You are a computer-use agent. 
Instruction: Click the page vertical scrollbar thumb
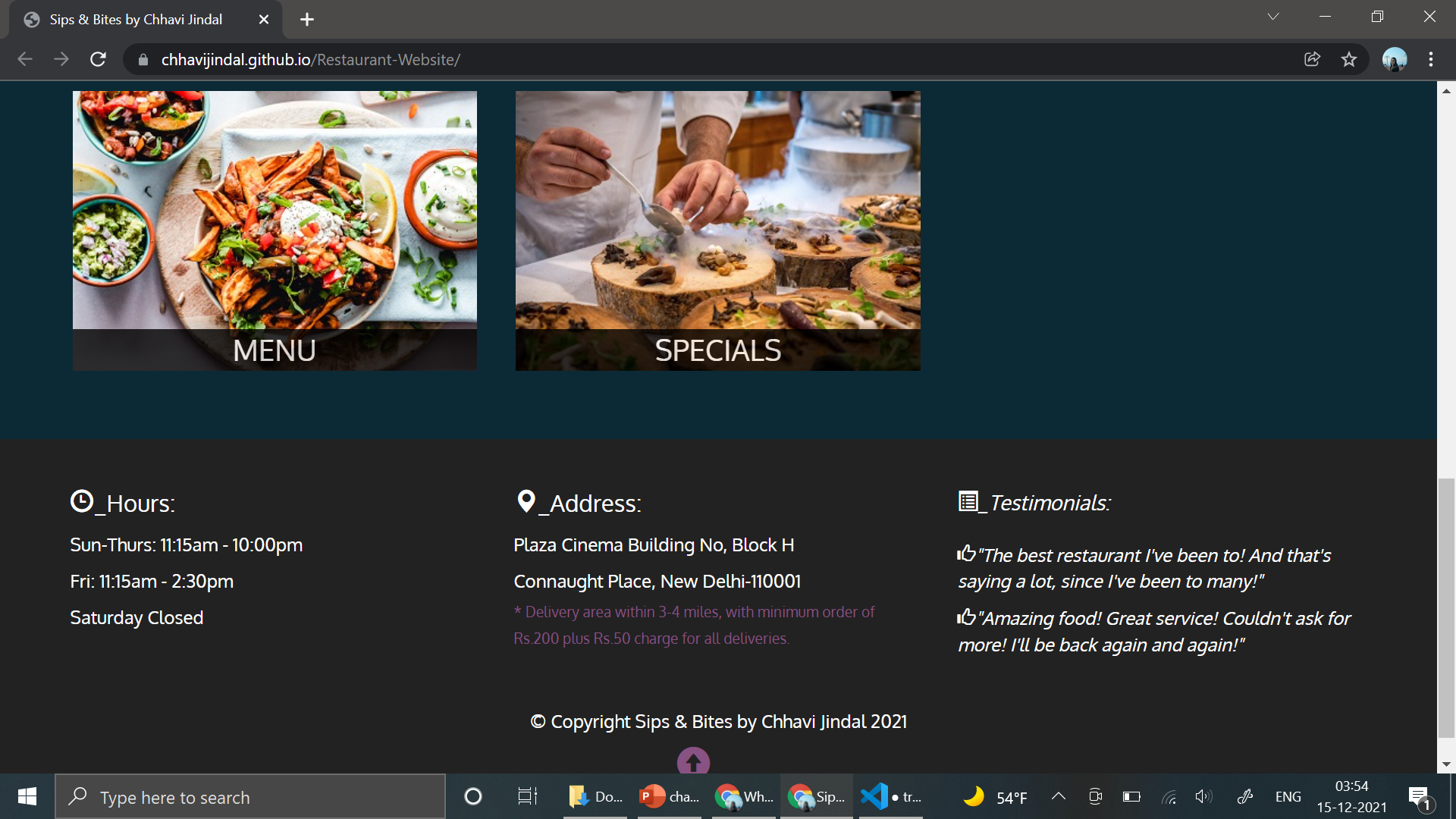1446,607
